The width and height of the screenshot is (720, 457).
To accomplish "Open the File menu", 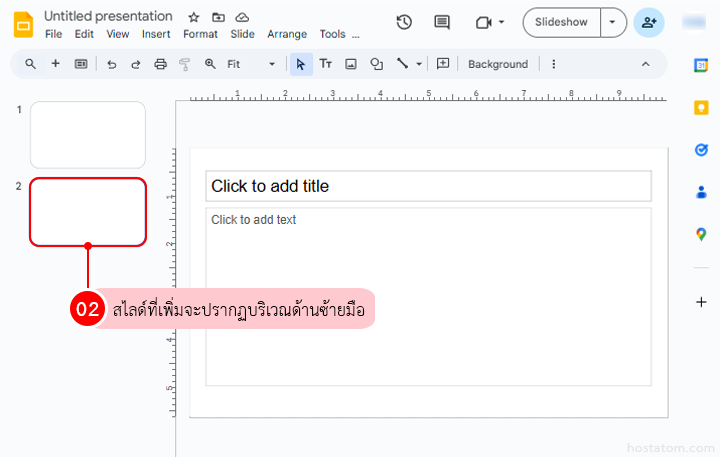I will tap(53, 34).
